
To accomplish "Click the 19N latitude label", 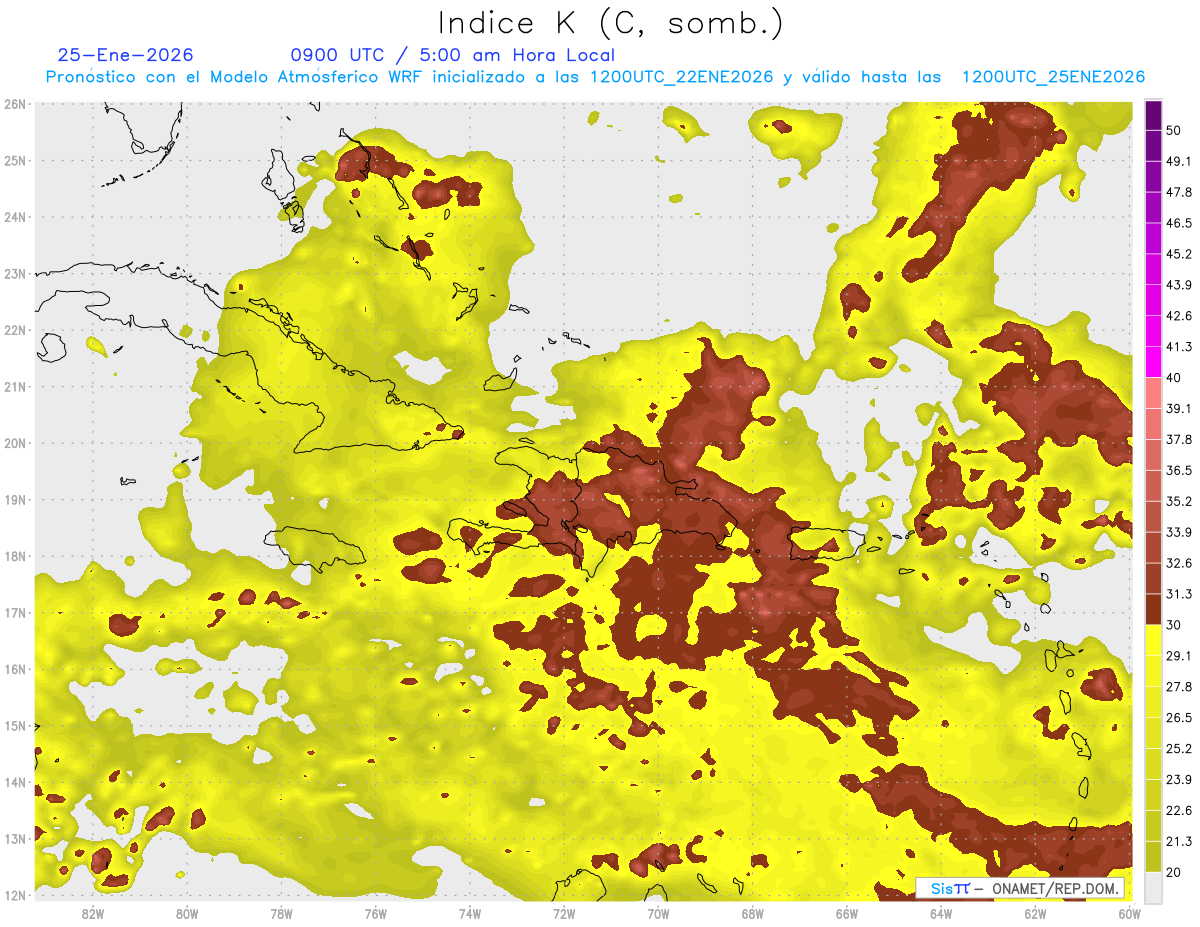I will [14, 499].
